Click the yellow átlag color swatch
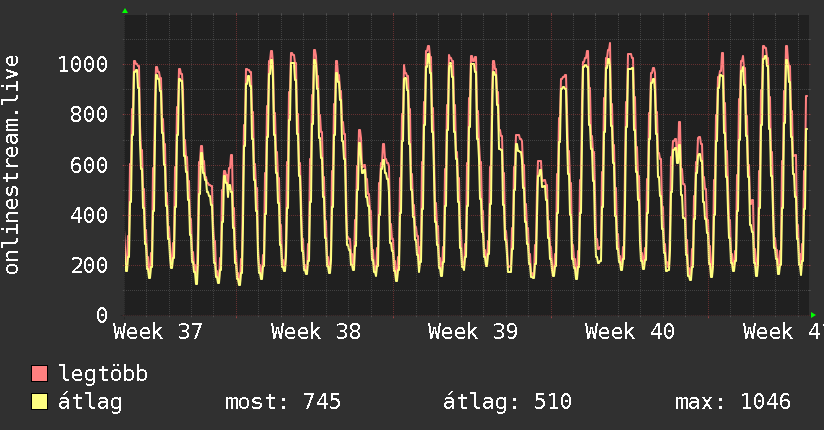 point(39,402)
